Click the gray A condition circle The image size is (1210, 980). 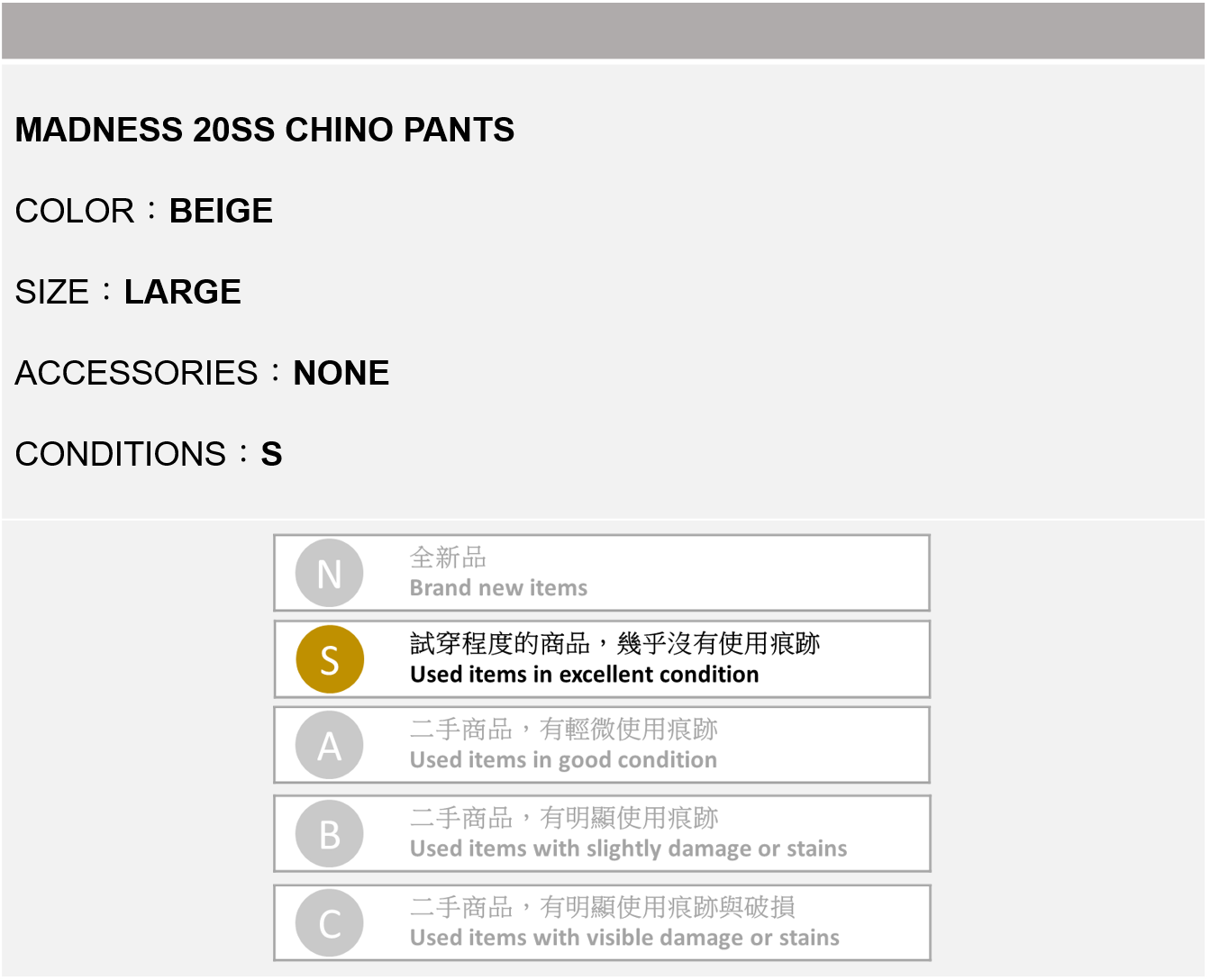(330, 746)
